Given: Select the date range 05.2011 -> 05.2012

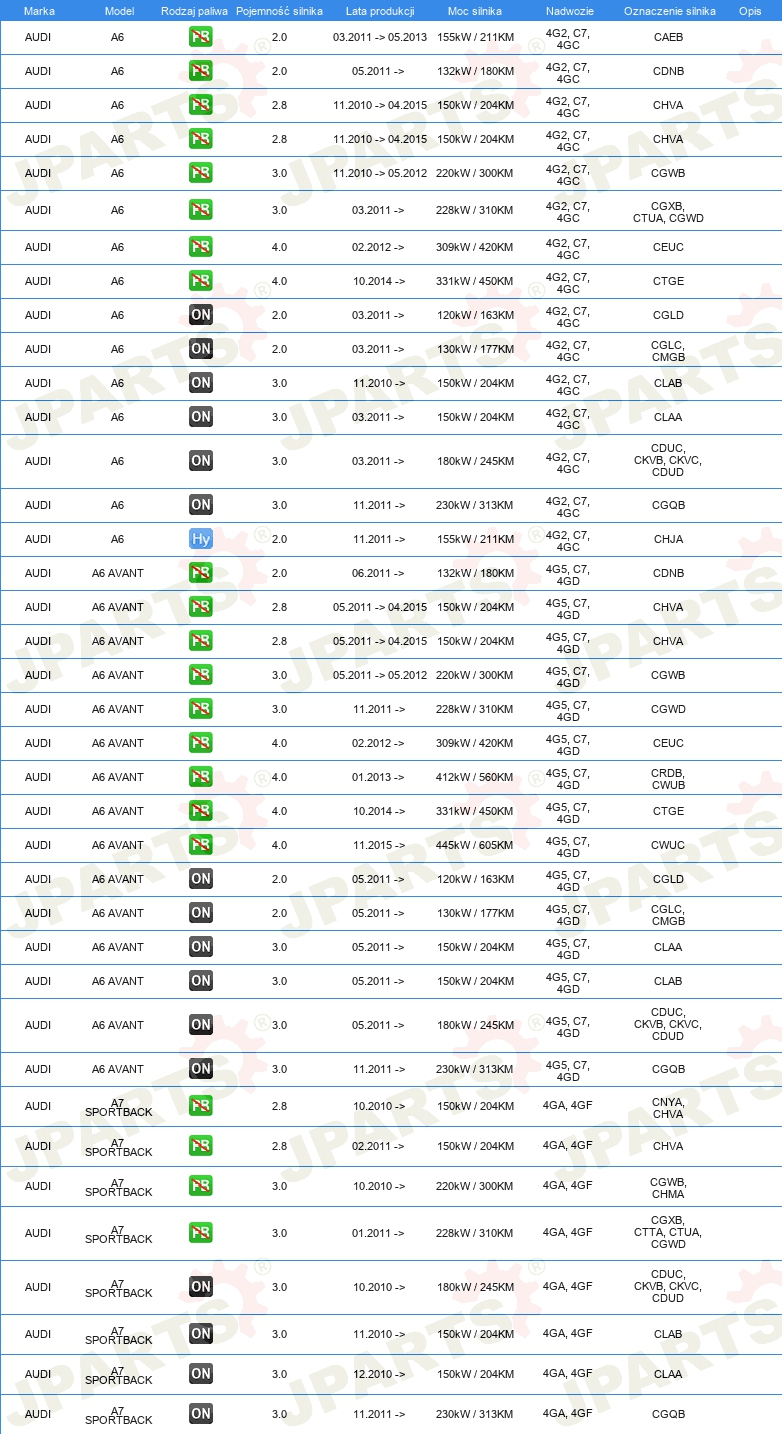Looking at the screenshot, I should tap(380, 675).
